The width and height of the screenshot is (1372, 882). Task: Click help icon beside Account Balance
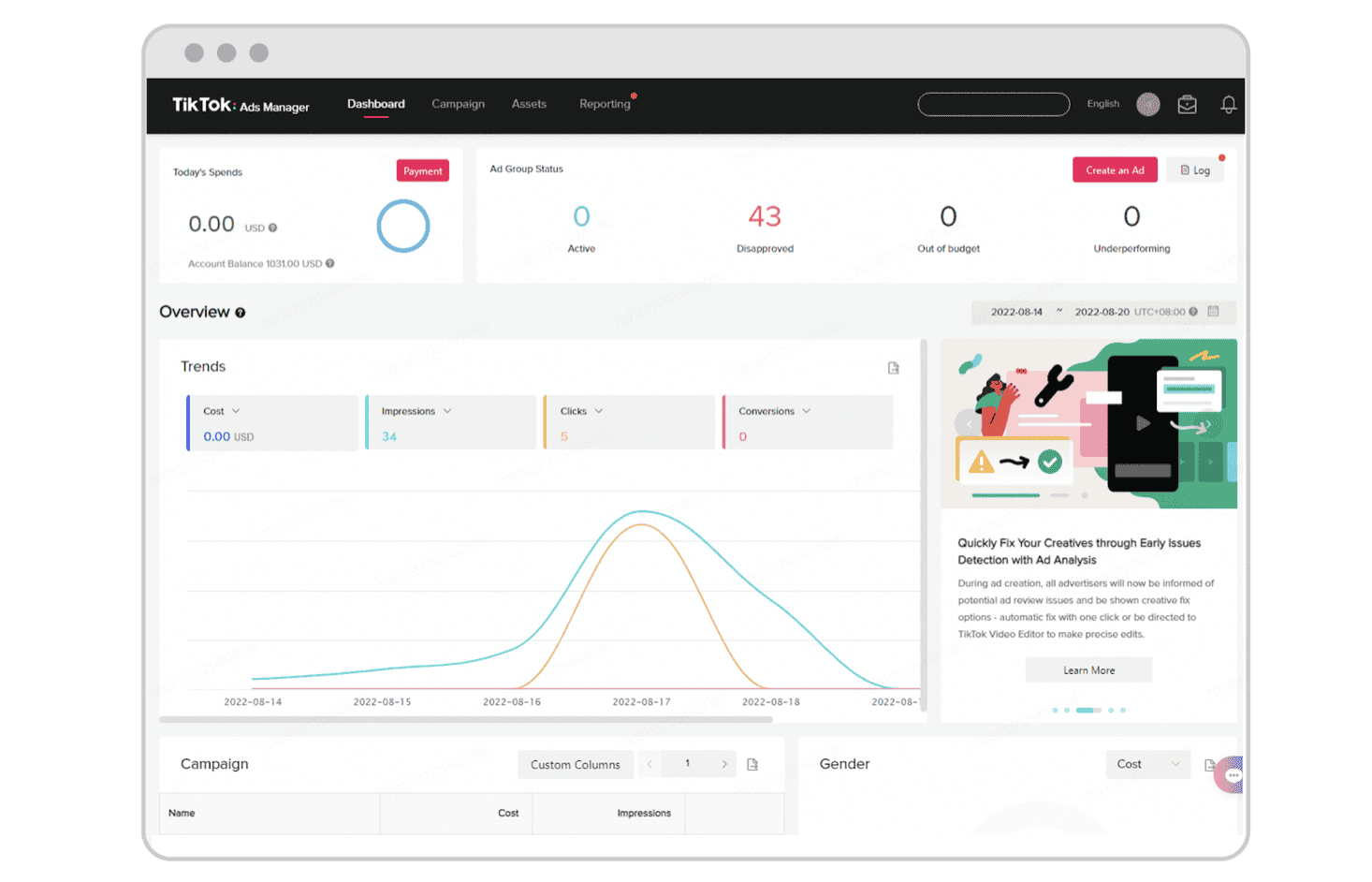[330, 263]
